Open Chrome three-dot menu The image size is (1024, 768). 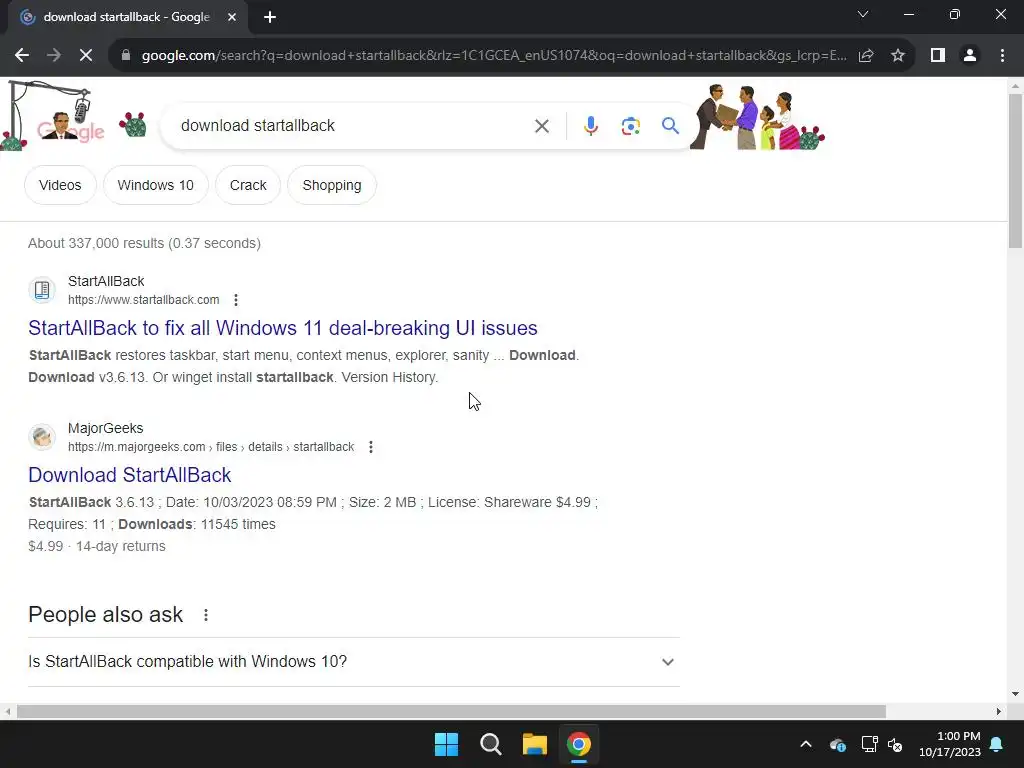pyautogui.click(x=1002, y=56)
